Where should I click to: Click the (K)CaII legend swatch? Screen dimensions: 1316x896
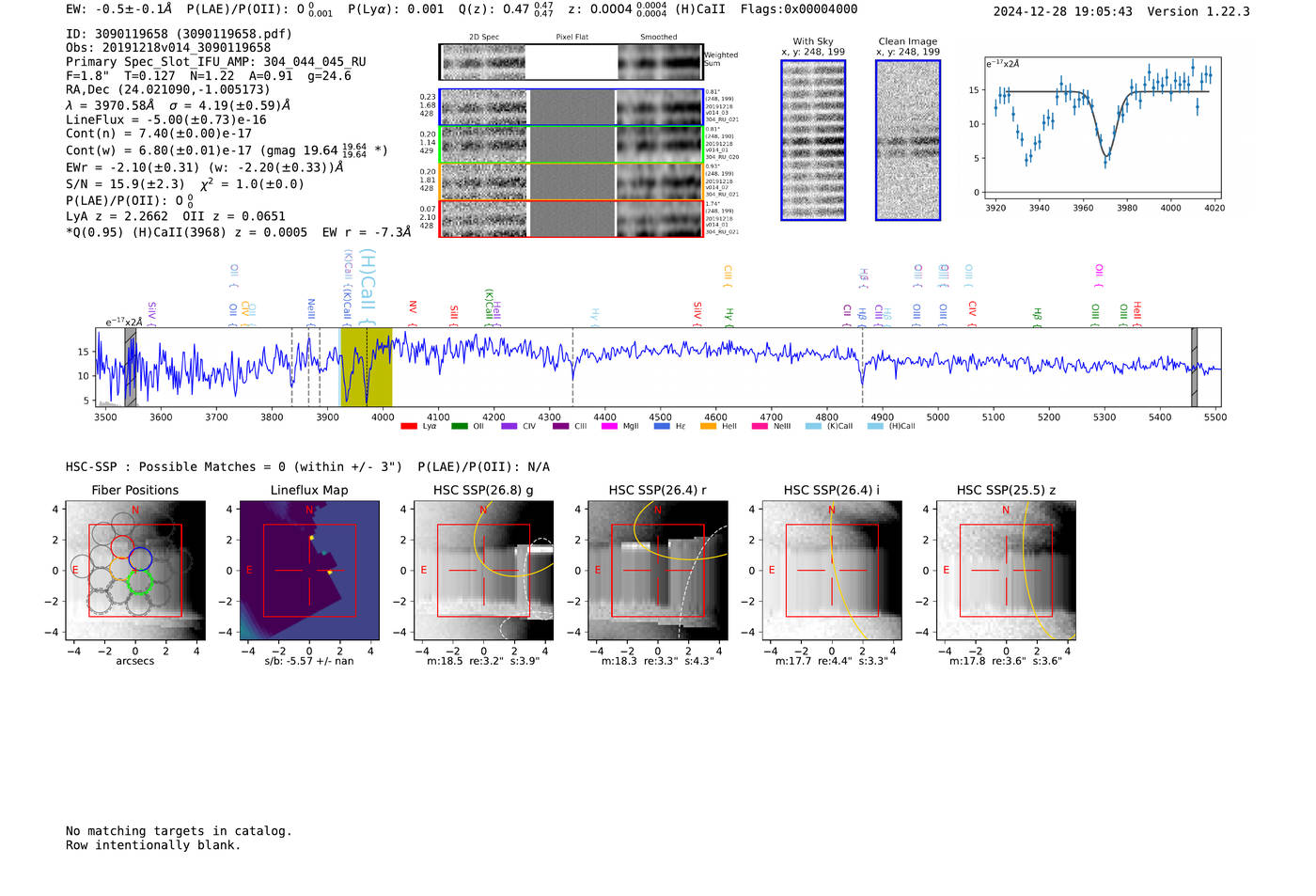[813, 426]
